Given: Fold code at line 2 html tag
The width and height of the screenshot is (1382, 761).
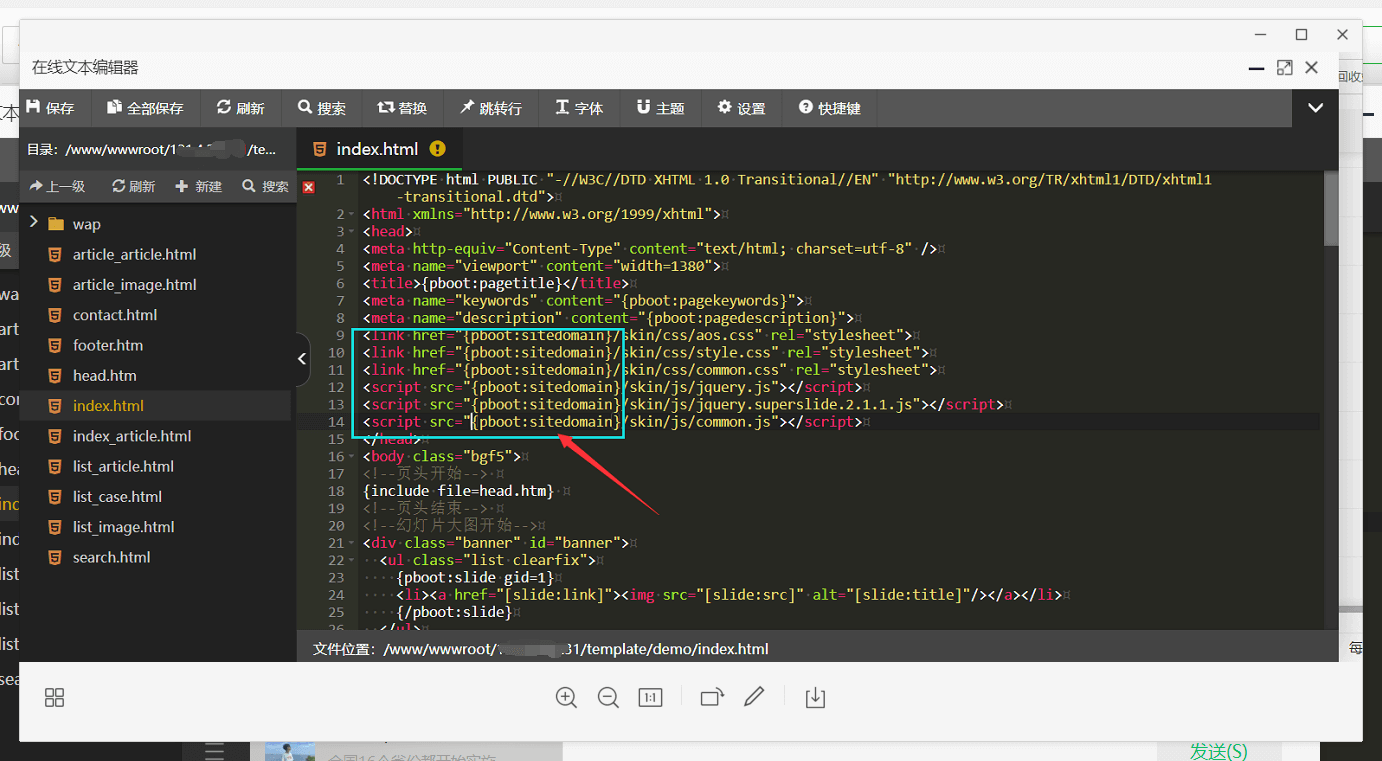Looking at the screenshot, I should pyautogui.click(x=352, y=214).
